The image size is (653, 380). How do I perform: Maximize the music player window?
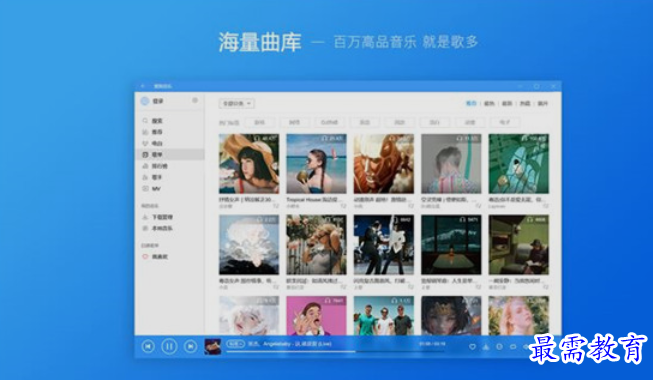[536, 86]
